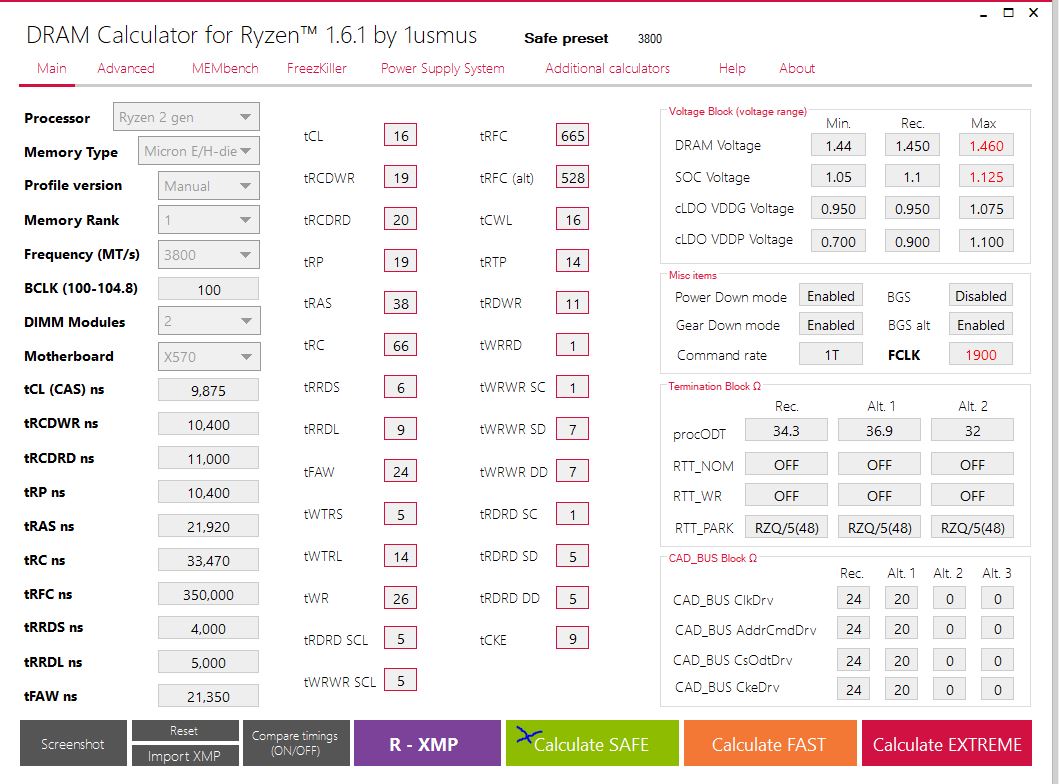Click the BGS Disabled field
Image resolution: width=1059 pixels, height=784 pixels.
coord(981,296)
